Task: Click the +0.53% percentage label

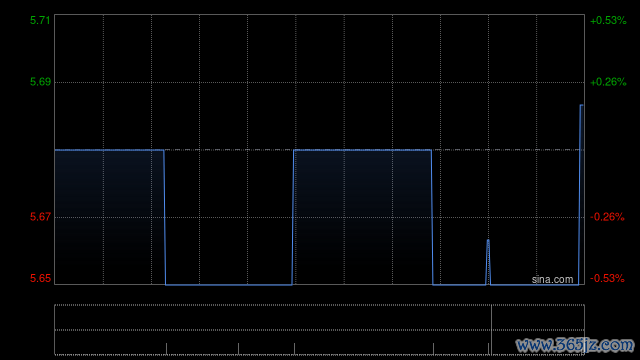Action: (608, 20)
